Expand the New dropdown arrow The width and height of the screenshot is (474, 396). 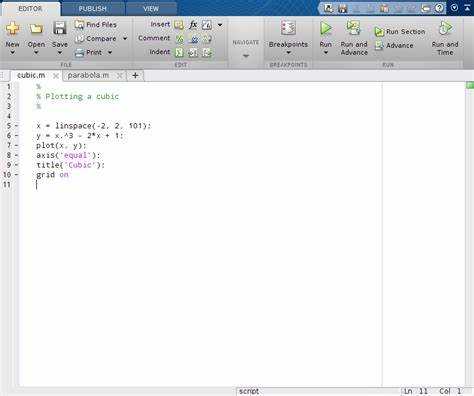(x=12, y=53)
